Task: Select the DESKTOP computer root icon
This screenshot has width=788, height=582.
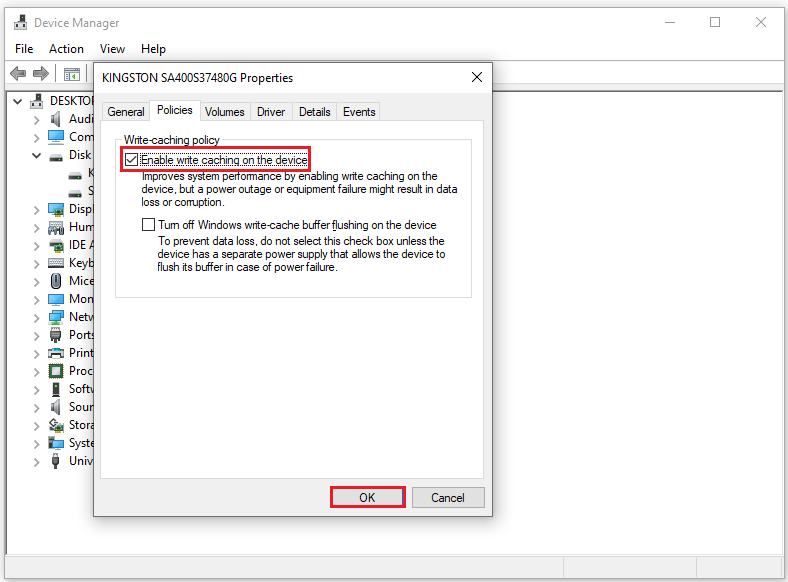Action: [37, 101]
